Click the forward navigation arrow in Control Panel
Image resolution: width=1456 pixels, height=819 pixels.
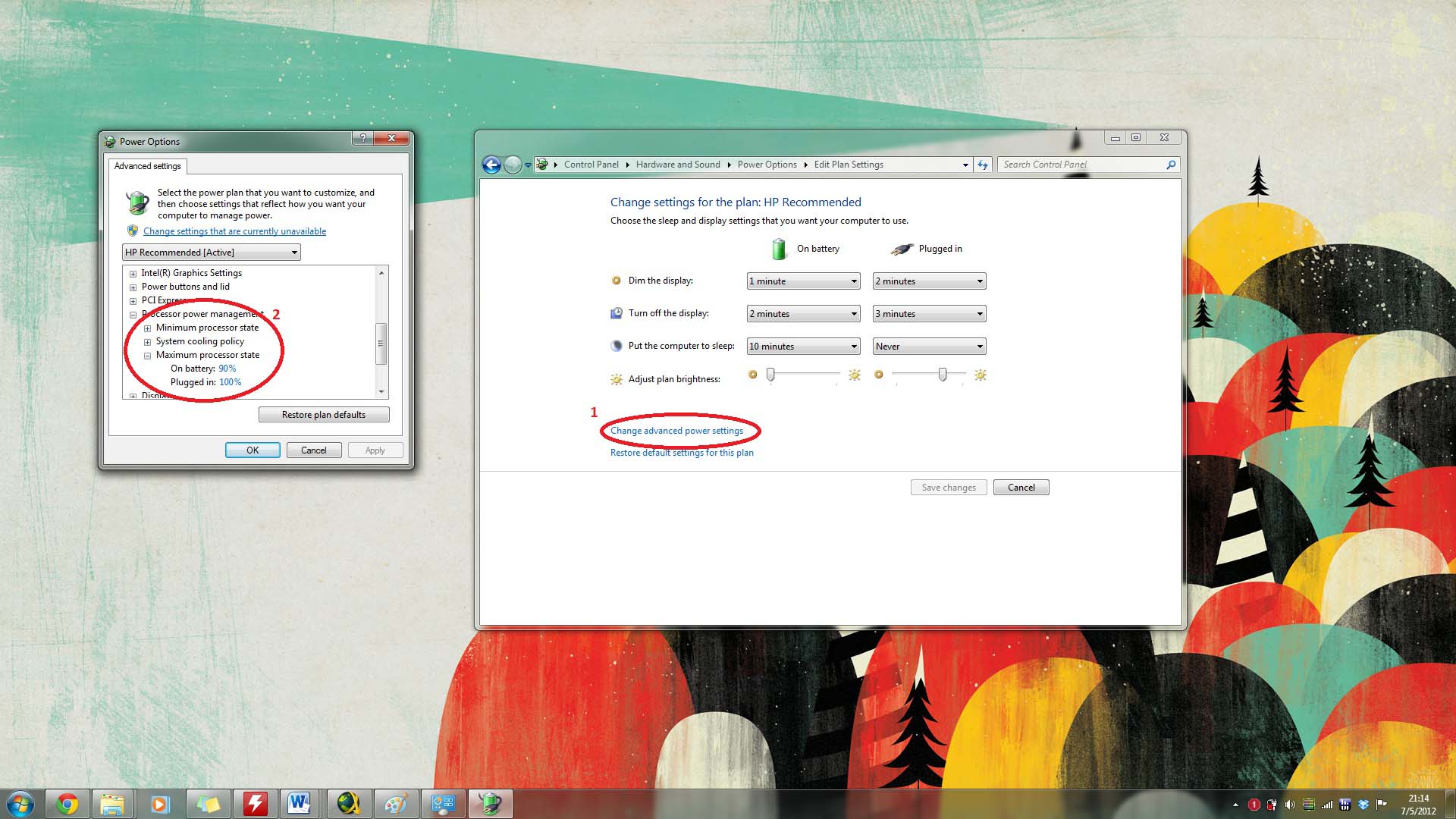(513, 165)
